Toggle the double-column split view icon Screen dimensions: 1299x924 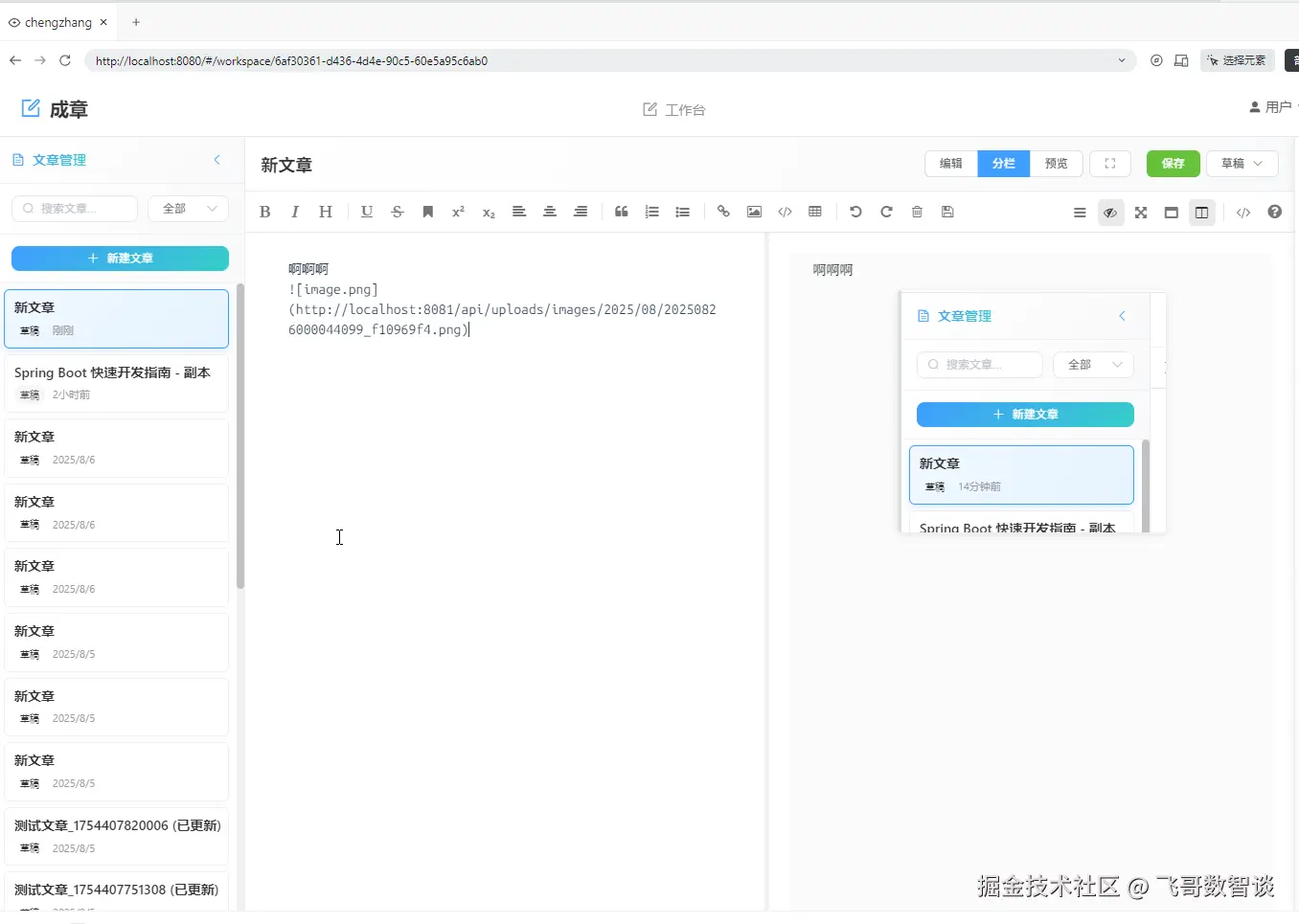coord(1201,213)
